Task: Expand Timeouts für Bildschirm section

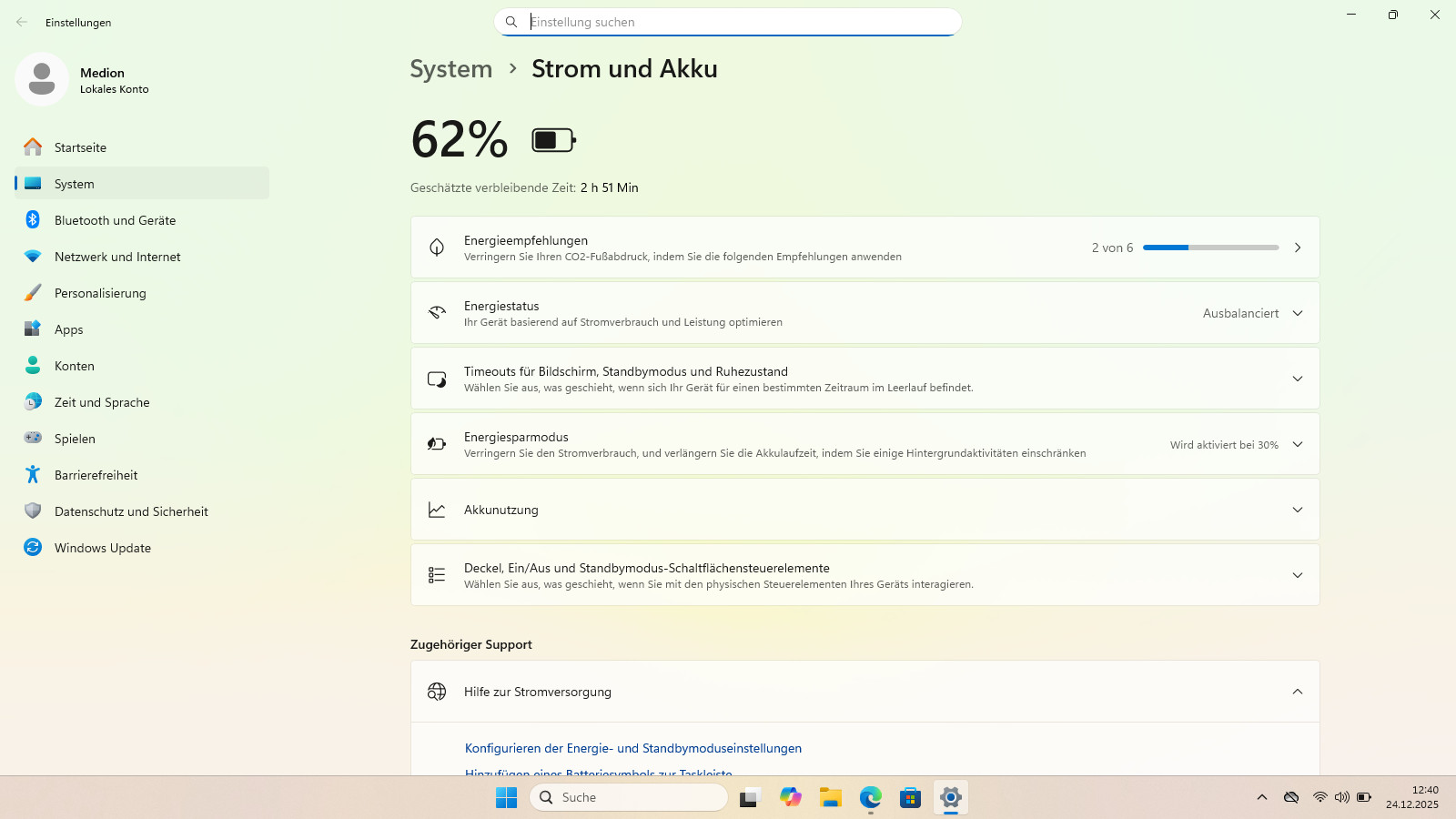Action: pyautogui.click(x=1298, y=379)
